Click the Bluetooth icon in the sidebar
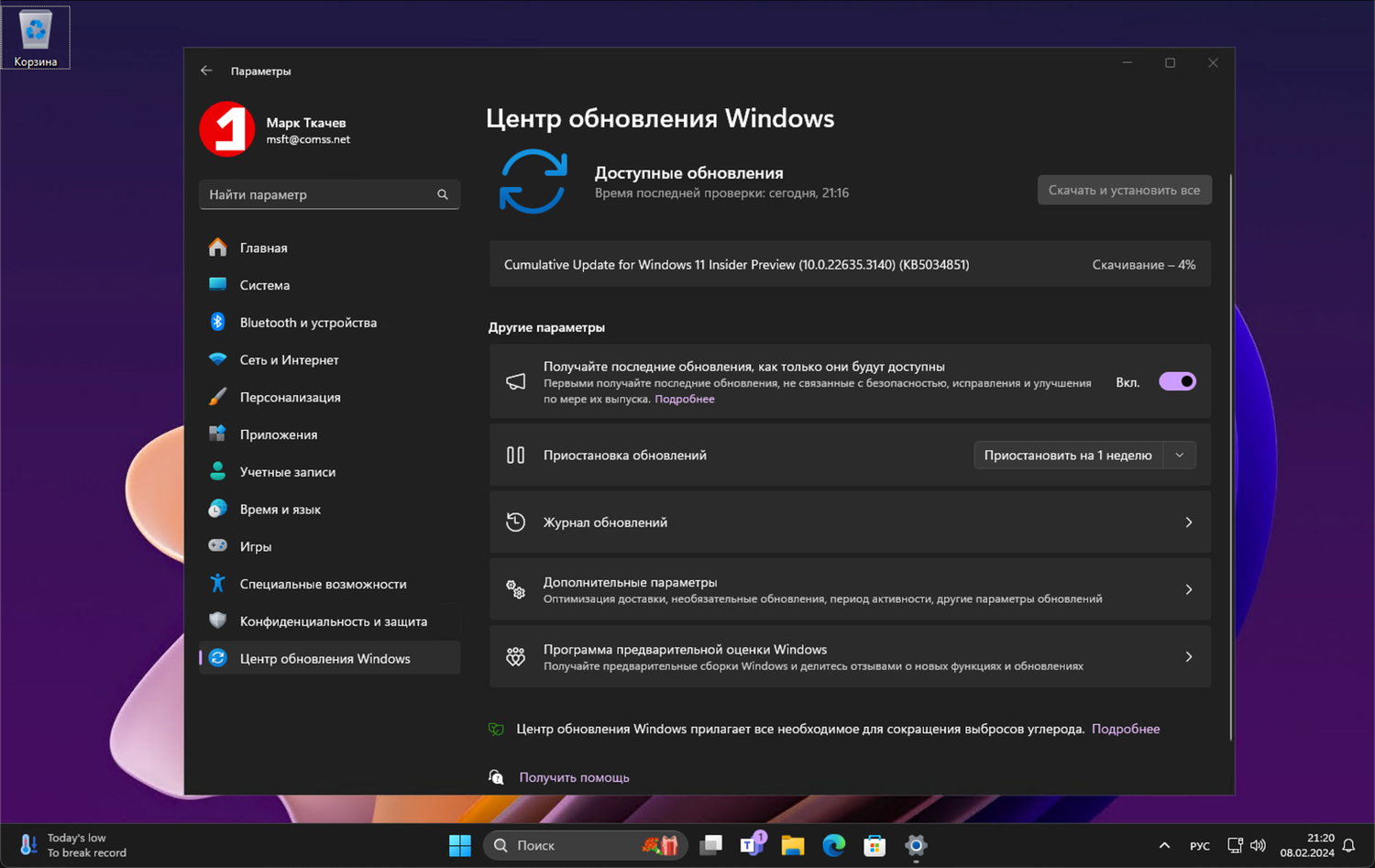This screenshot has width=1375, height=868. point(217,322)
